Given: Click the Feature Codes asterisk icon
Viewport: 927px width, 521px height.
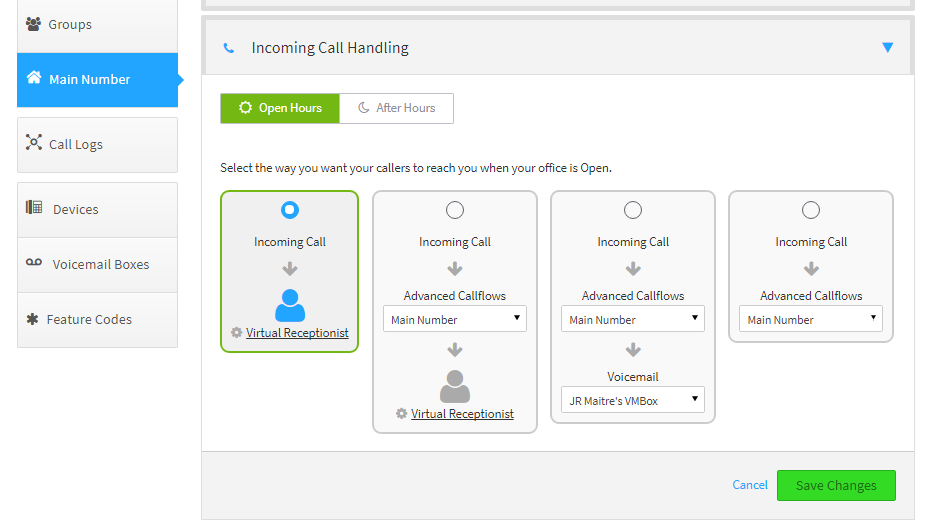Looking at the screenshot, I should (32, 319).
